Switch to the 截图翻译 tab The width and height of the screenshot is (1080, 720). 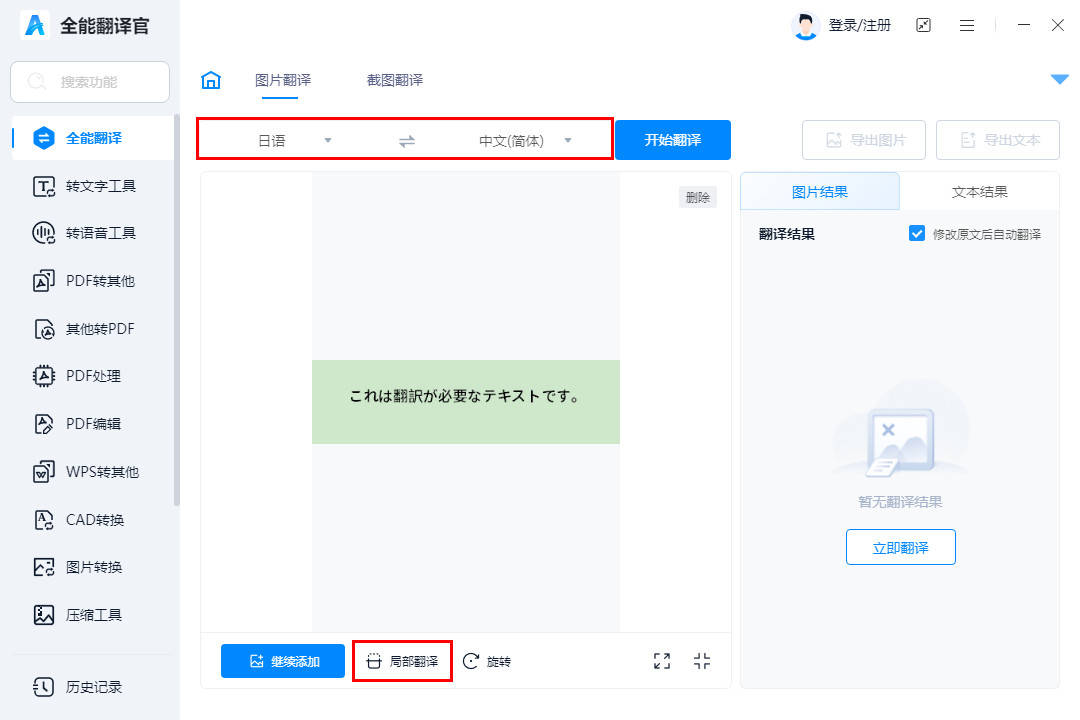coord(394,79)
